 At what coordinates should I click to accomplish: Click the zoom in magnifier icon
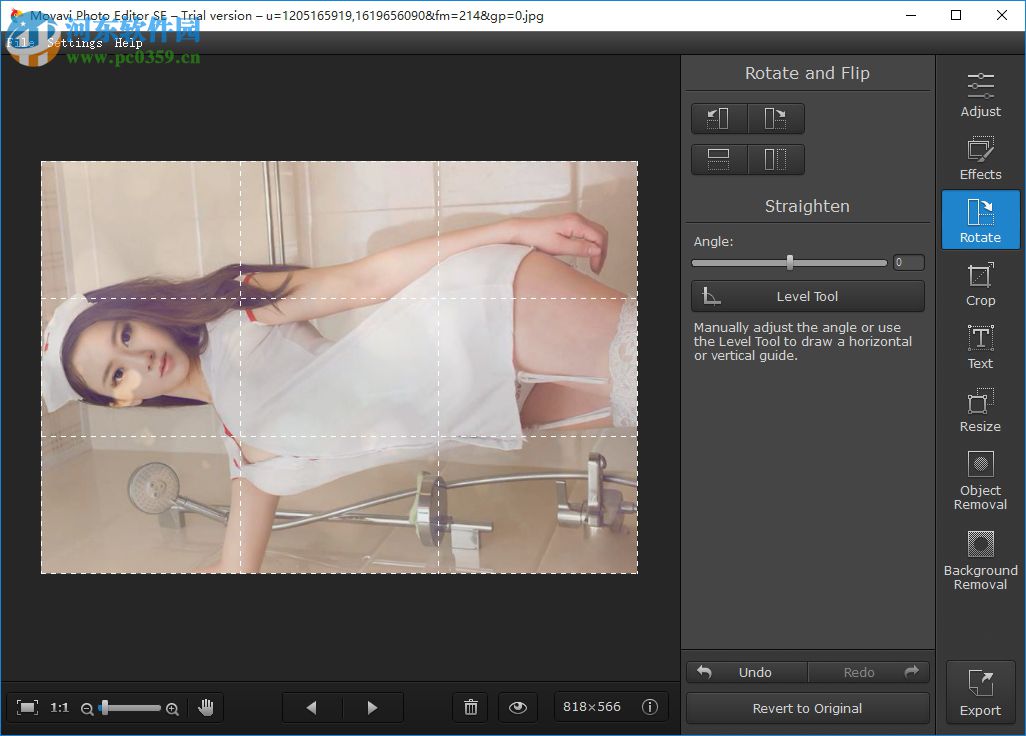click(x=172, y=709)
